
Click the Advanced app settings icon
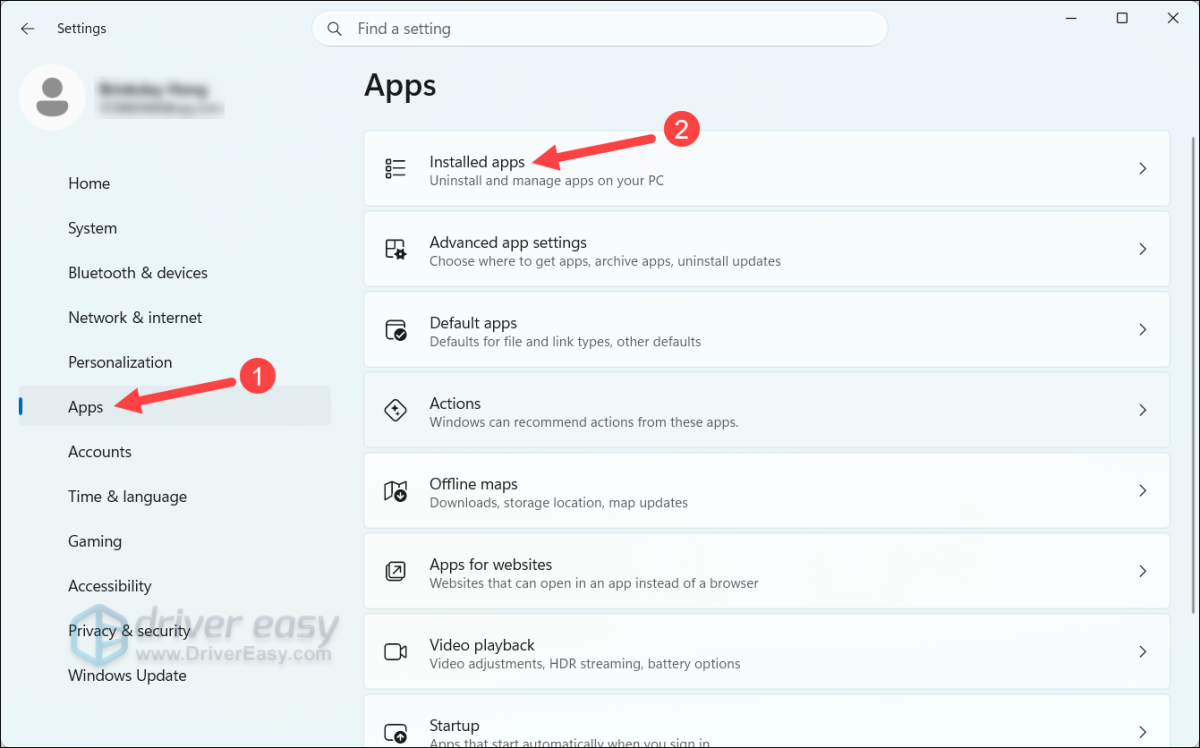395,249
